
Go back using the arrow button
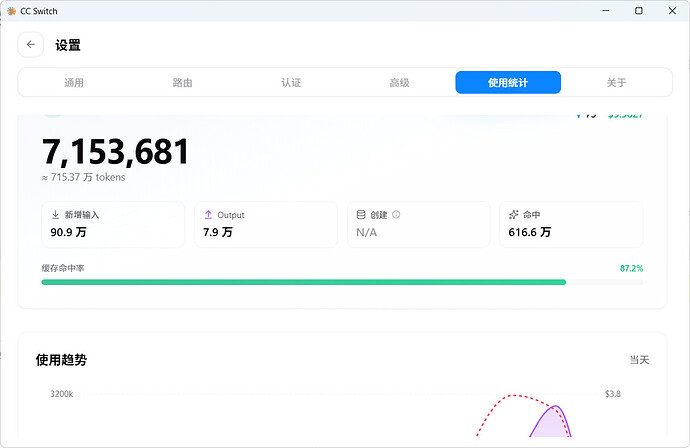coord(30,44)
